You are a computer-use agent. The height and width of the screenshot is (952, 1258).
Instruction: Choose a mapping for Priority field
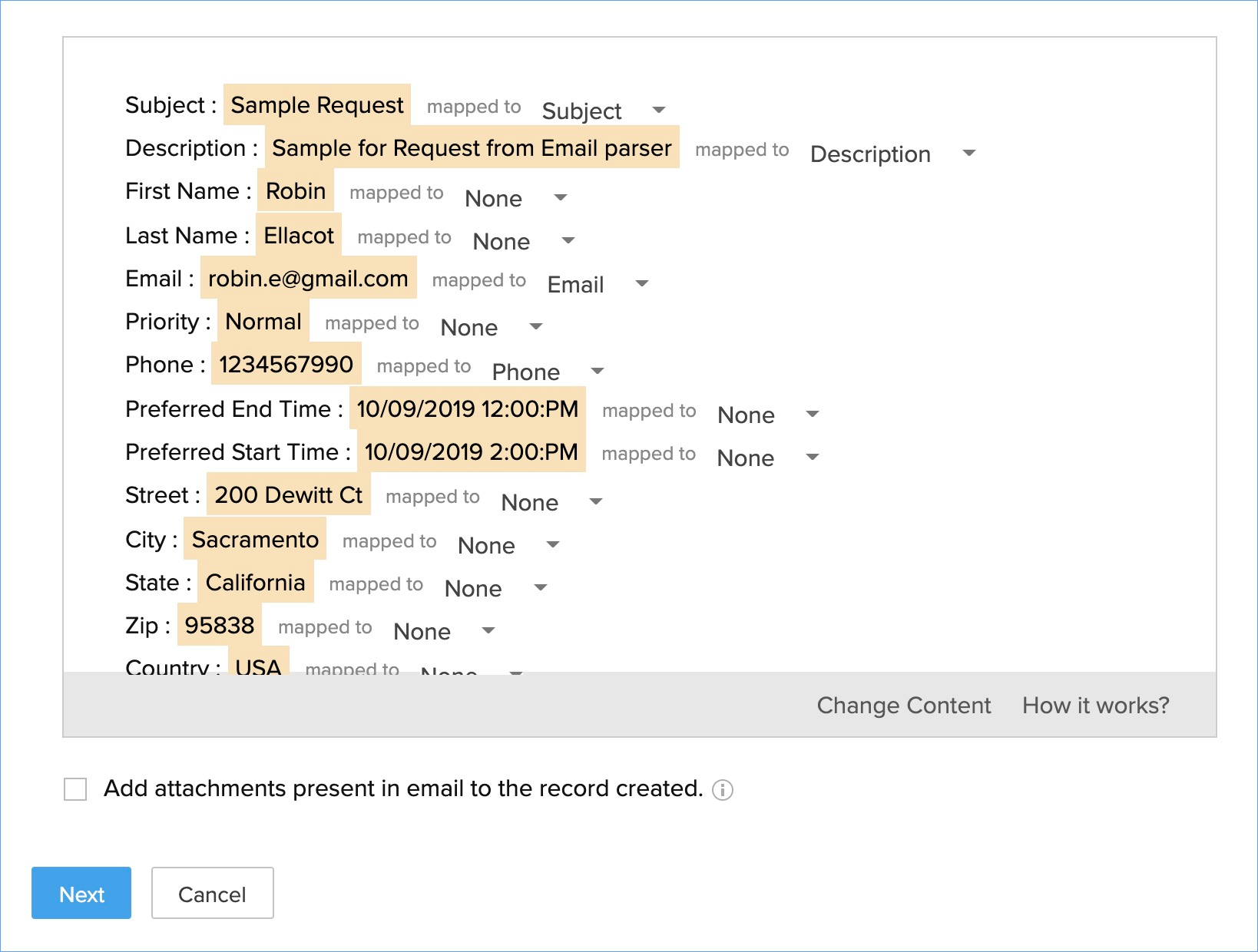point(491,327)
